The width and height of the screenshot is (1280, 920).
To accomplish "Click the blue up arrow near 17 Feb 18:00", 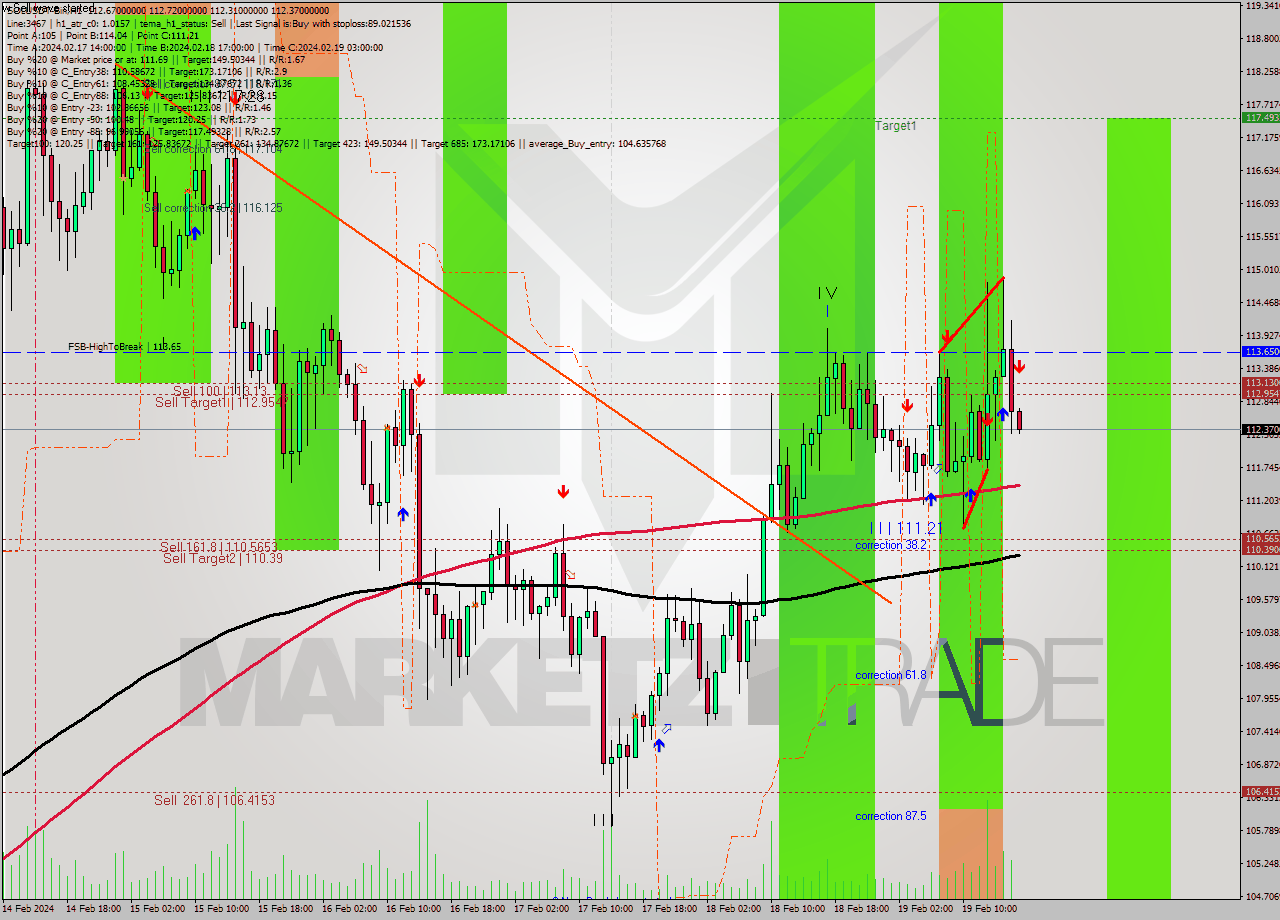I will click(x=659, y=745).
